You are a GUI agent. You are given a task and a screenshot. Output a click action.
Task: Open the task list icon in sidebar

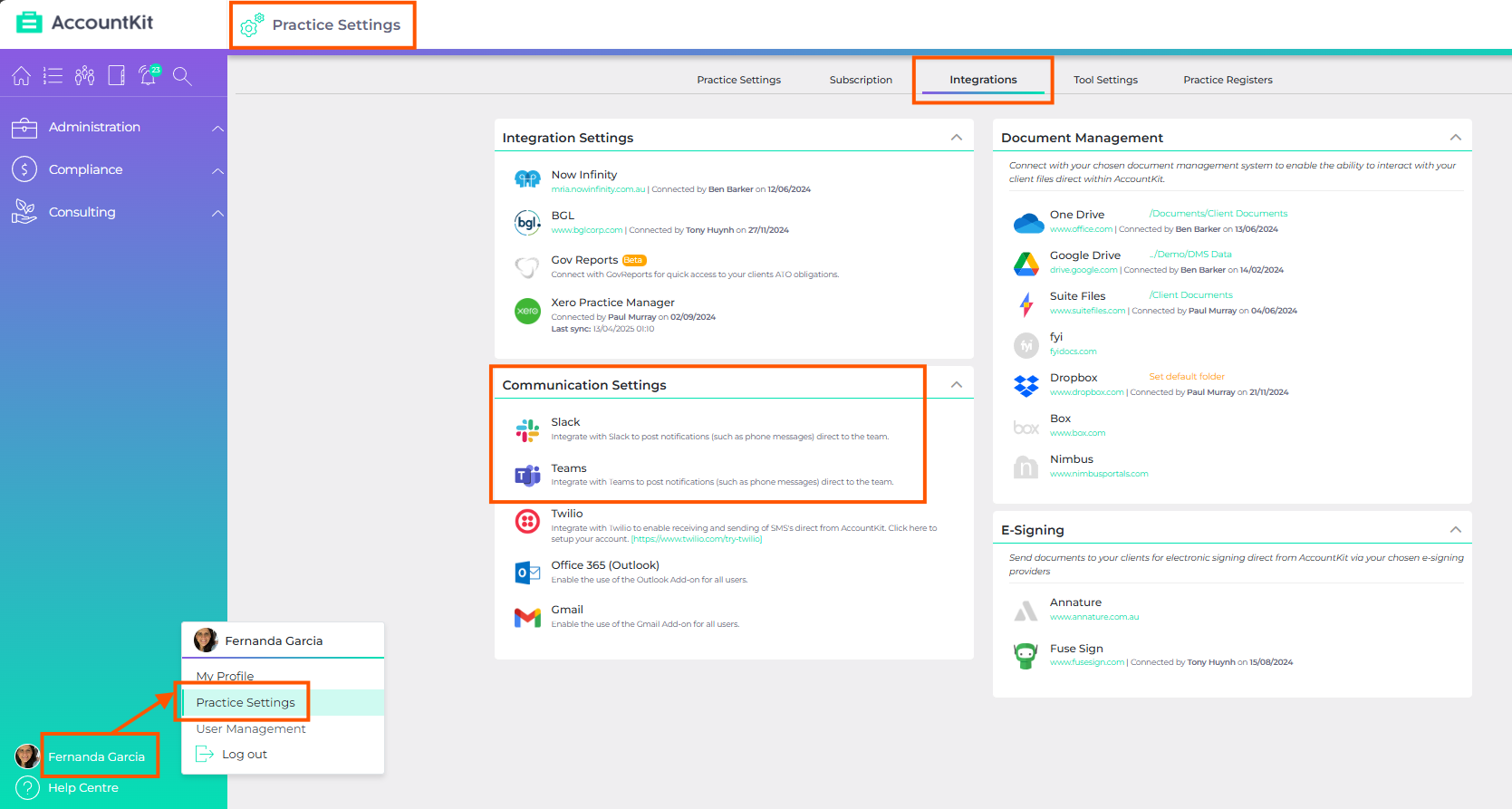53,76
